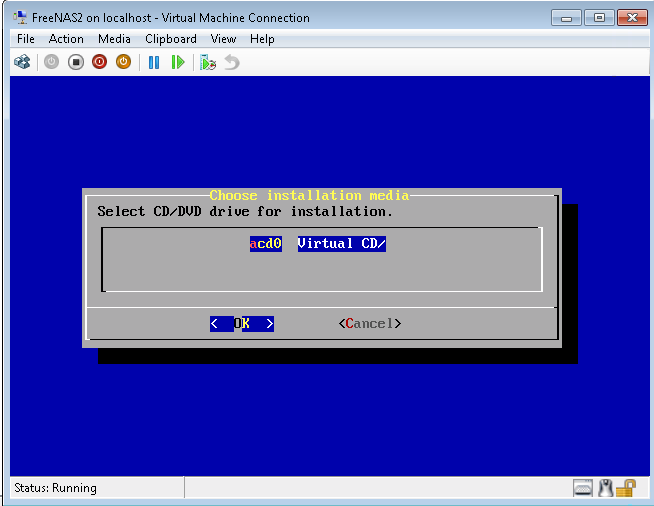
Task: Take a snapshot of the VM
Action: [208, 63]
